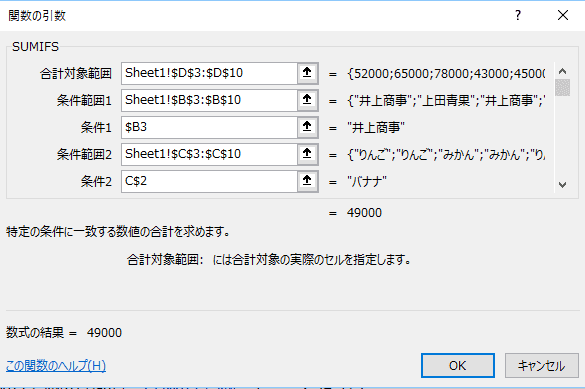Click the 条件2 range selector arrow icon
585x389 pixels.
point(307,181)
